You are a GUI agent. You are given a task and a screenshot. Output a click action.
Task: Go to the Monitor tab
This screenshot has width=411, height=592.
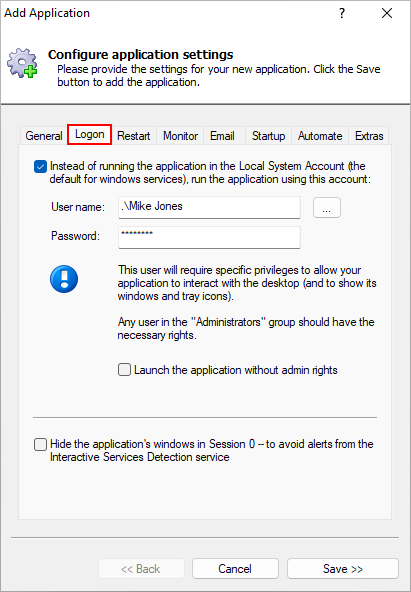tap(180, 136)
